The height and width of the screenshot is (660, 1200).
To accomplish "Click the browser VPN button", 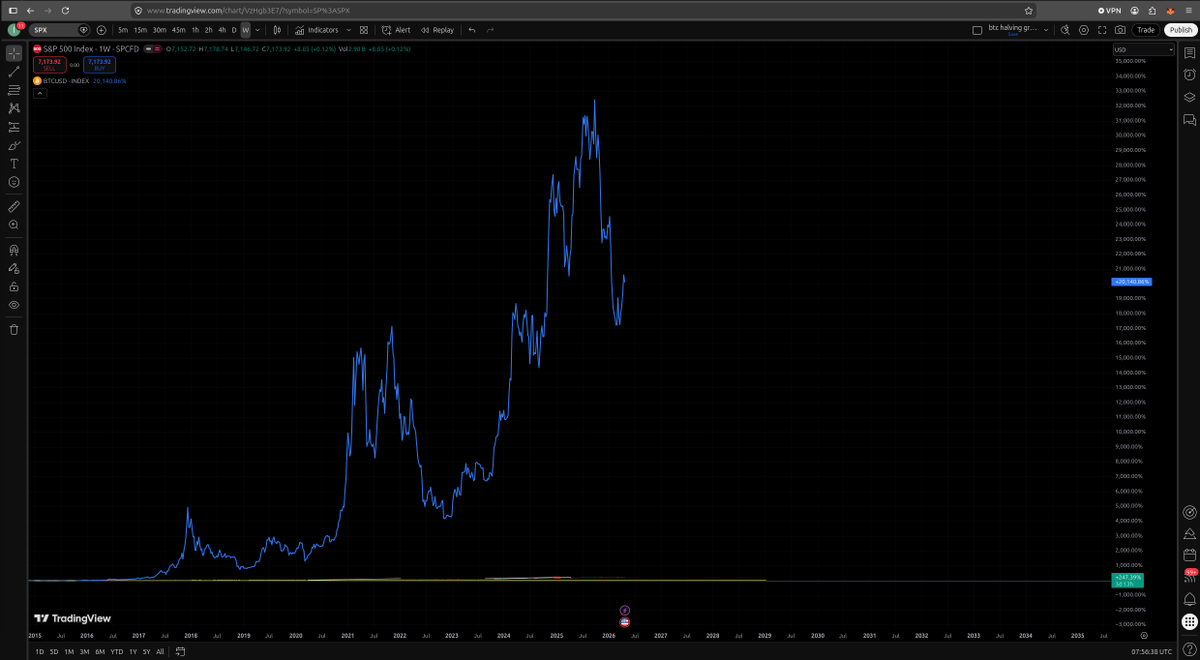I will click(x=1109, y=10).
